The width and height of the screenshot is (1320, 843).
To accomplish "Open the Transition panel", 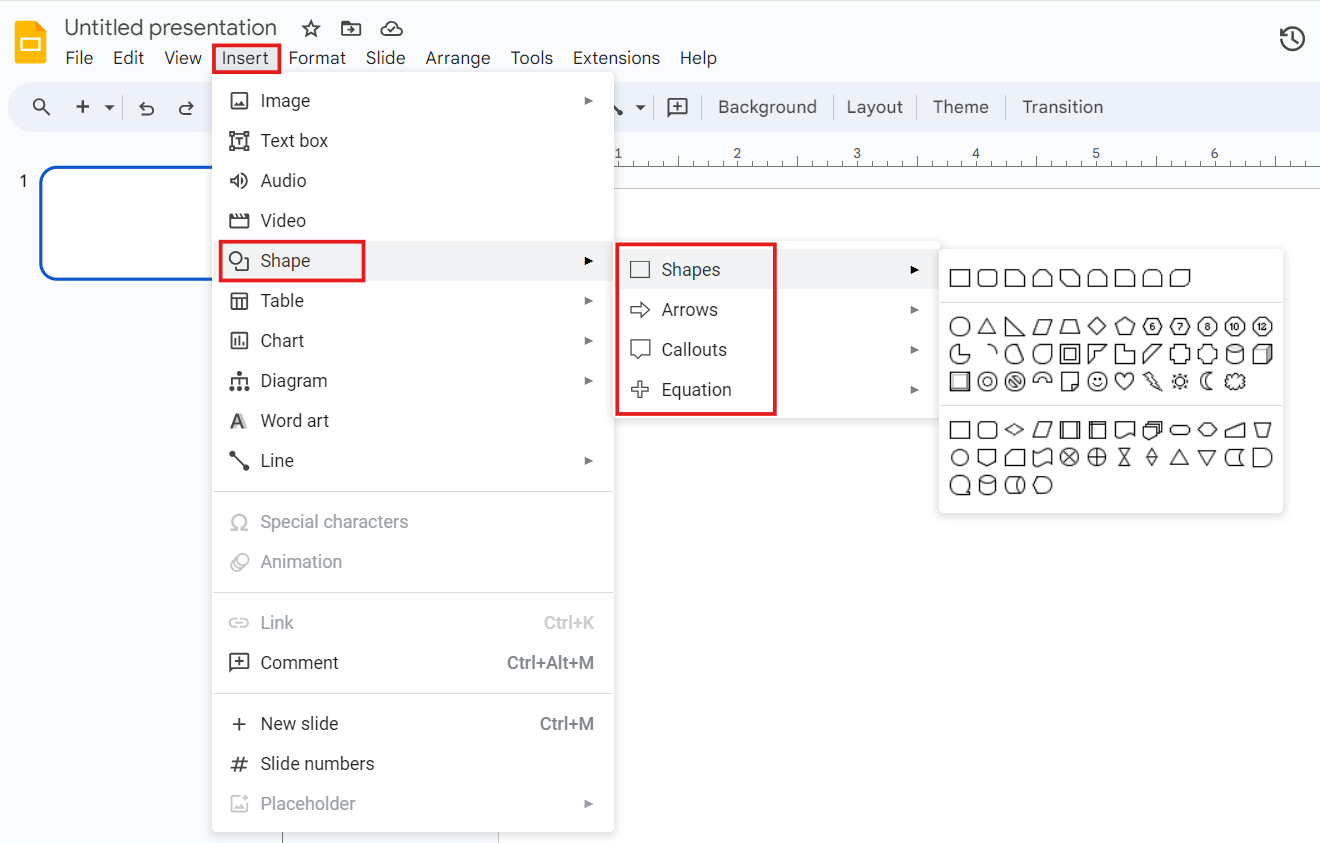I will point(1062,107).
